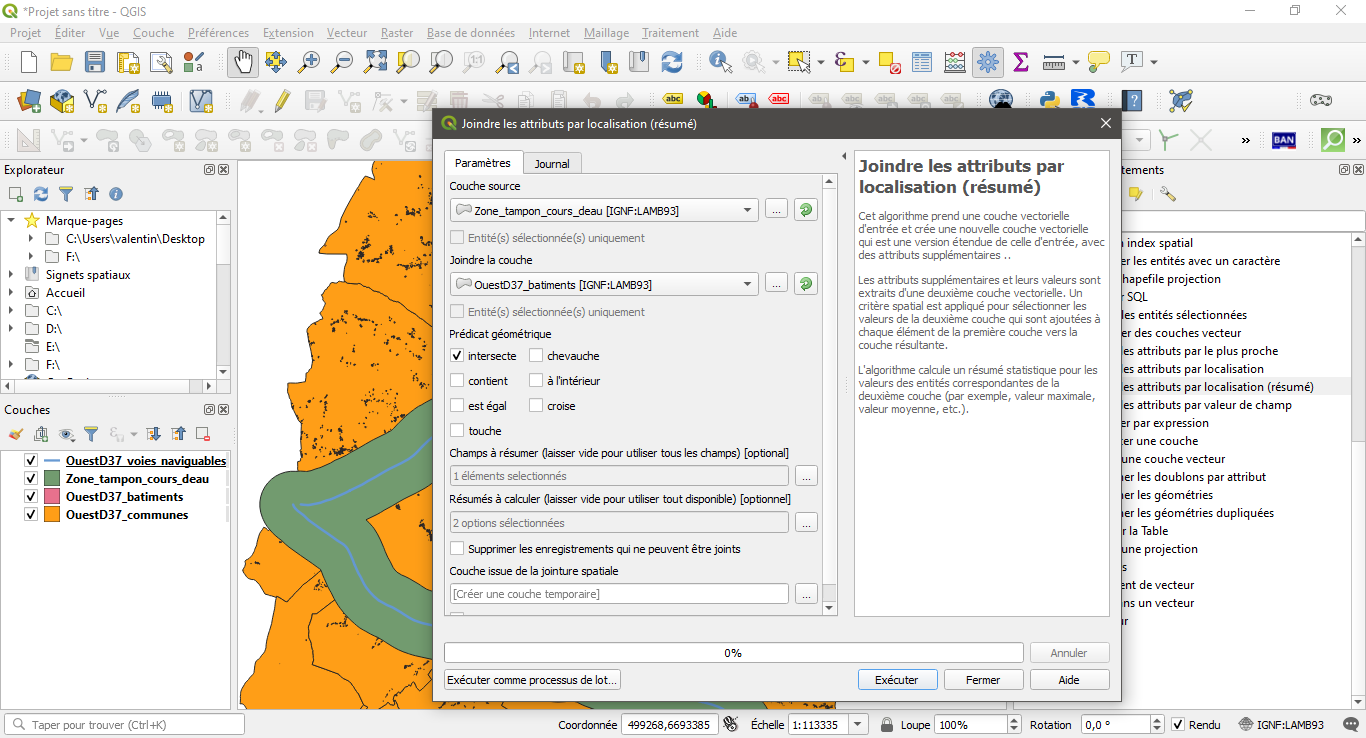1366x738 pixels.
Task: Open the Raster menu
Action: click(397, 33)
